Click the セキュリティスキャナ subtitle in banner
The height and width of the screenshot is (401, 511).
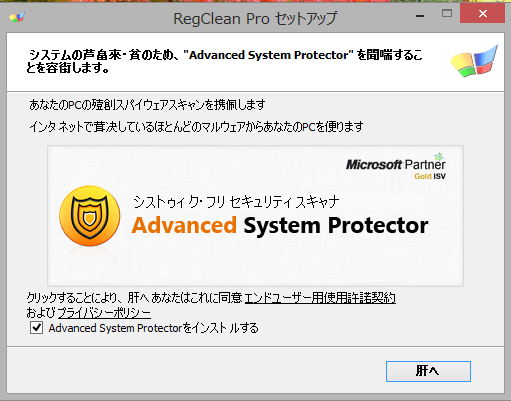coord(236,202)
